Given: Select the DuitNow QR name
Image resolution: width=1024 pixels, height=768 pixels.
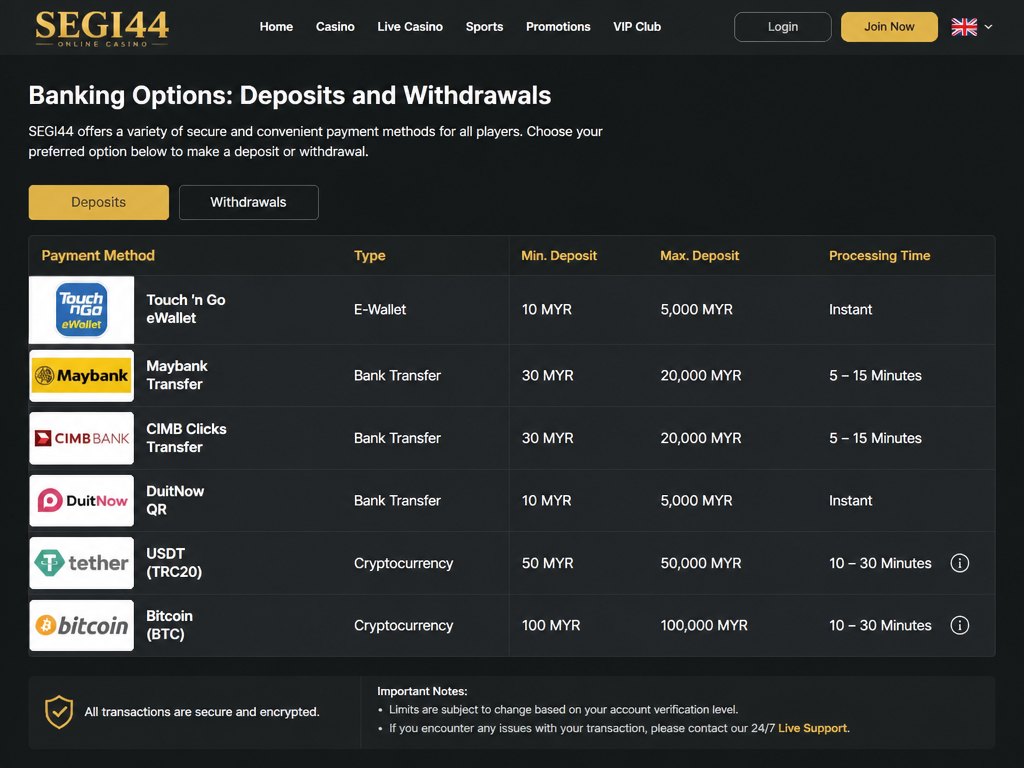Looking at the screenshot, I should coord(175,500).
